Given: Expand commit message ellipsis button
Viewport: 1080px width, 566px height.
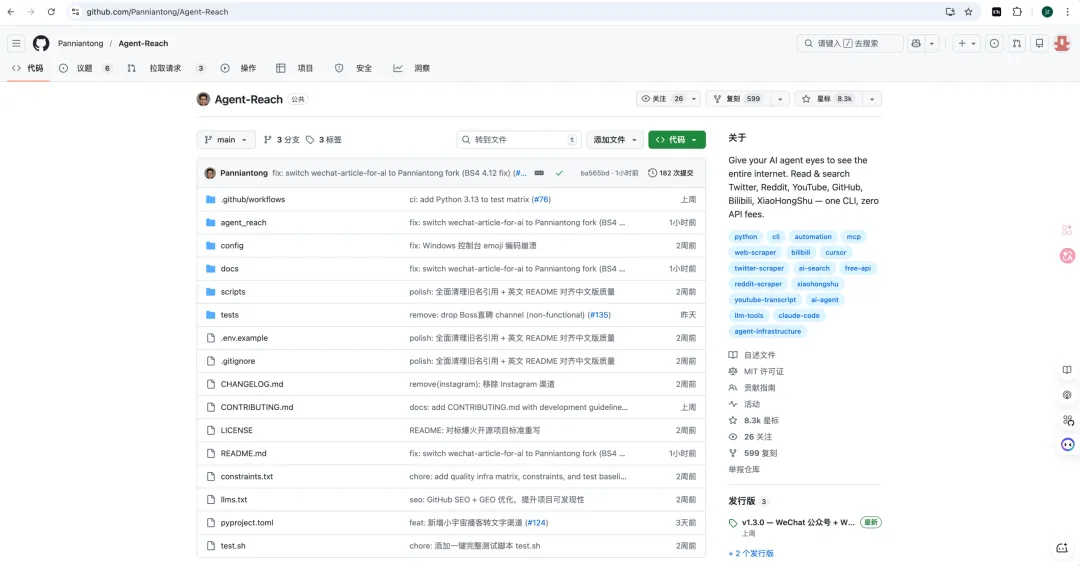Looking at the screenshot, I should (539, 173).
